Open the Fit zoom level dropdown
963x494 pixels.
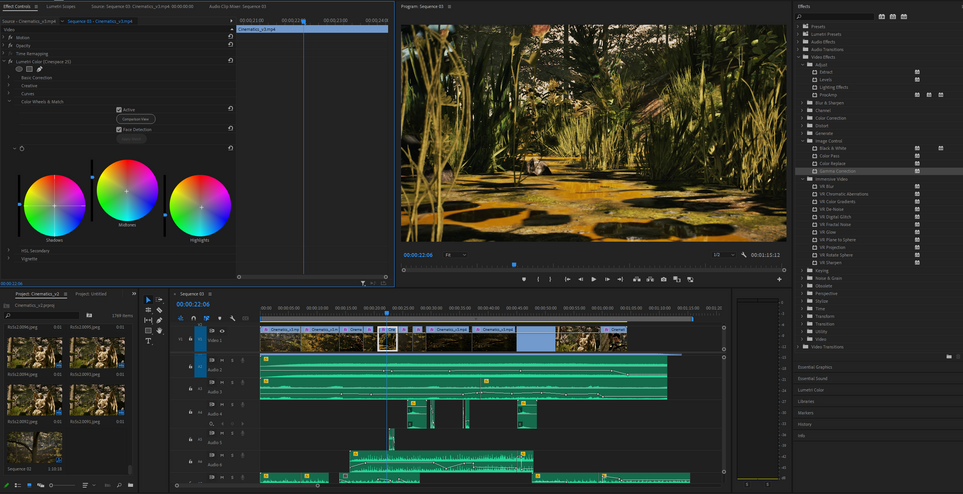pos(455,255)
